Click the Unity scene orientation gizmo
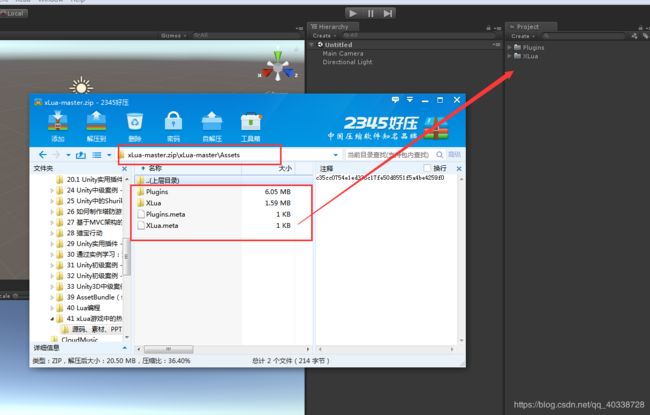 coord(278,67)
